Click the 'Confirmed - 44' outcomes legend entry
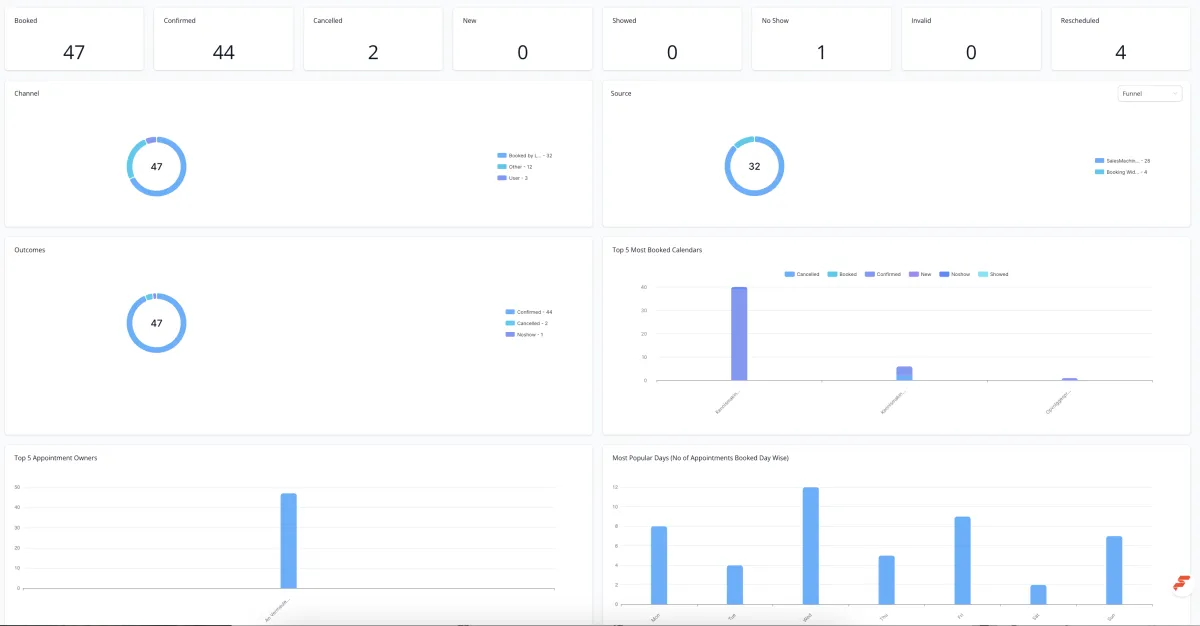This screenshot has height=626, width=1200. [529, 312]
